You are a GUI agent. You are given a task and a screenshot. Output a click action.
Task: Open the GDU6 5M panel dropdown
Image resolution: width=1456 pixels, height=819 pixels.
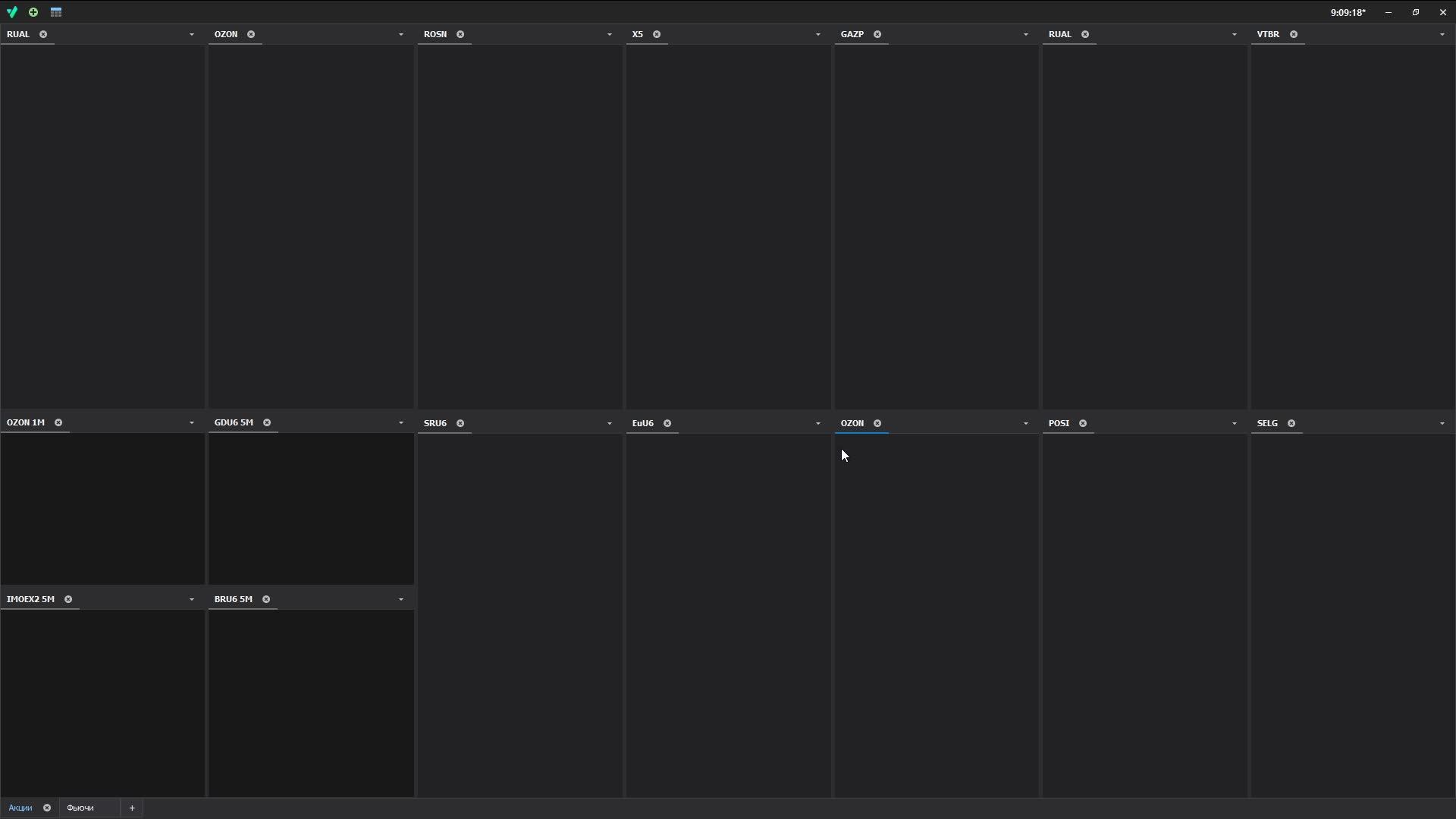[x=400, y=422]
